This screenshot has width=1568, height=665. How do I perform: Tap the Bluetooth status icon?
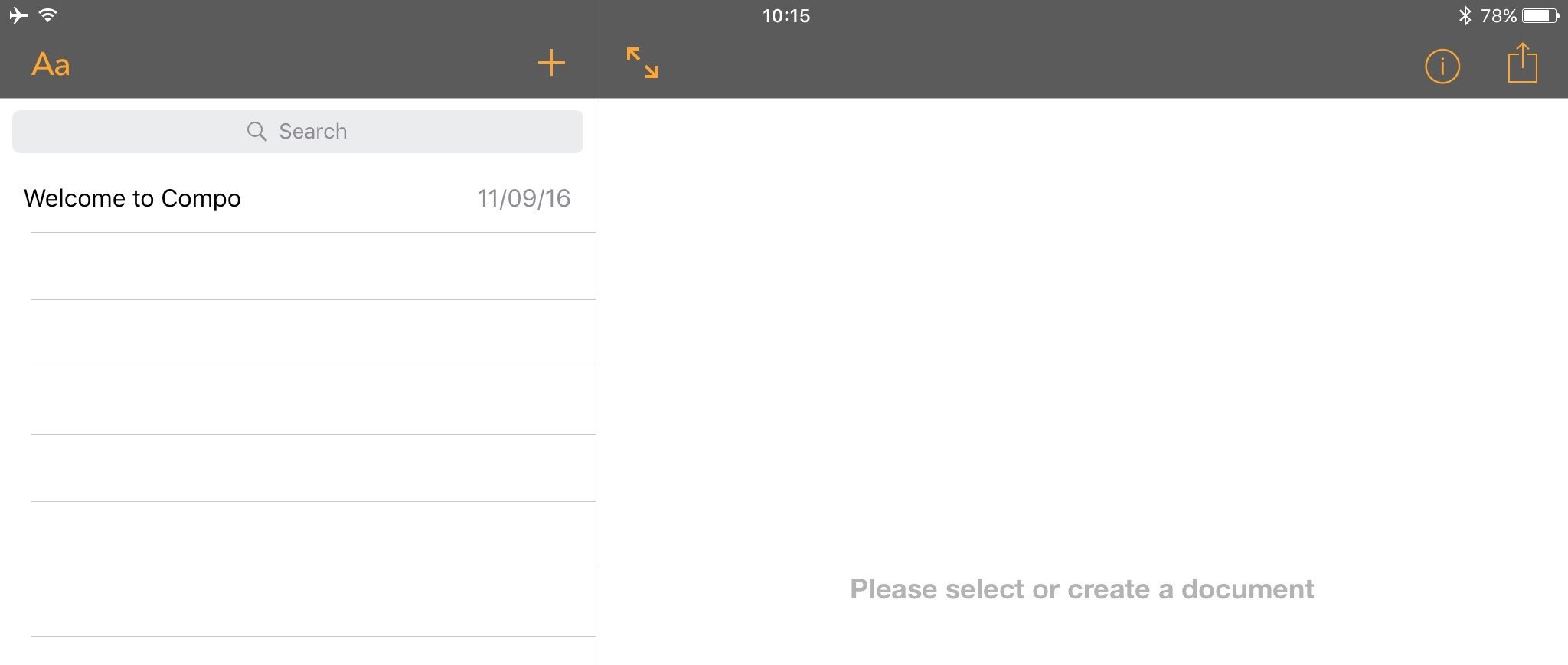(x=1465, y=15)
